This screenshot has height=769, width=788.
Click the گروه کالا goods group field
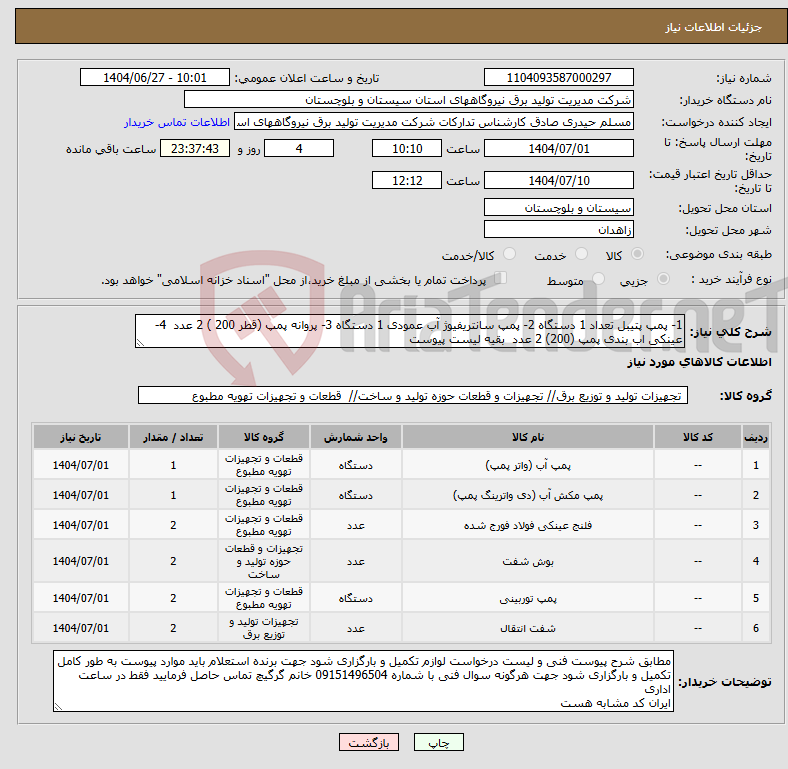pyautogui.click(x=413, y=396)
